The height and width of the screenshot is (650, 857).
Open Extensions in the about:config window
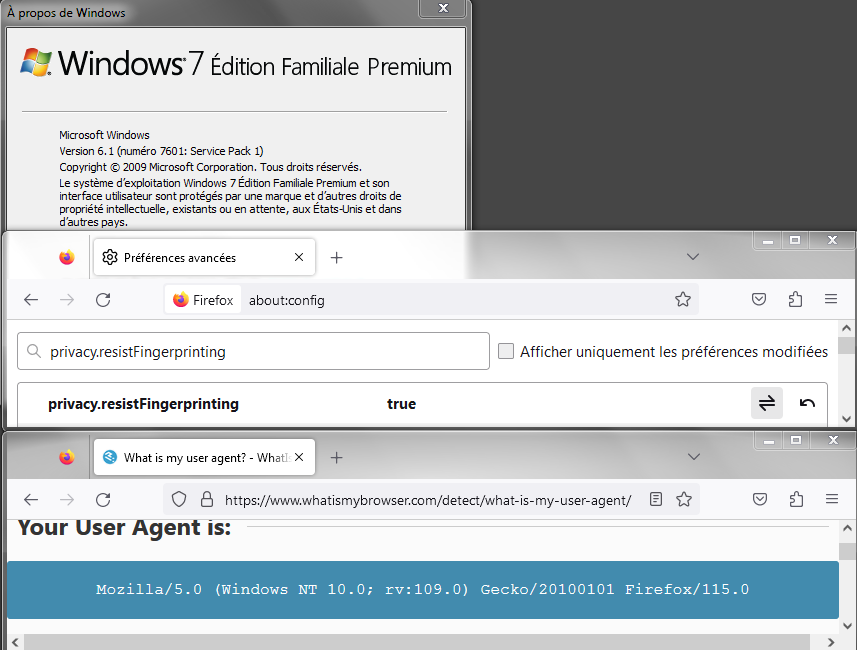[795, 300]
